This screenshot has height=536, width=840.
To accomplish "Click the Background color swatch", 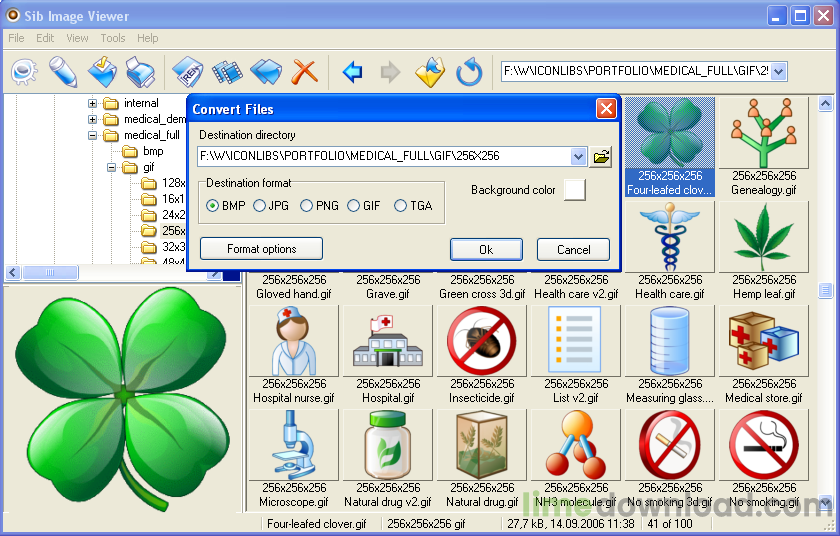I will (574, 190).
